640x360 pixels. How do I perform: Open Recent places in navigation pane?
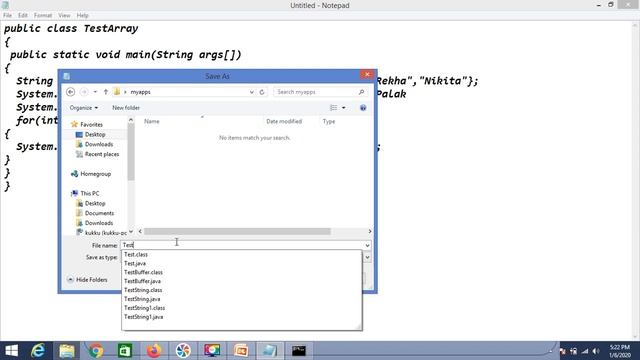(102, 154)
